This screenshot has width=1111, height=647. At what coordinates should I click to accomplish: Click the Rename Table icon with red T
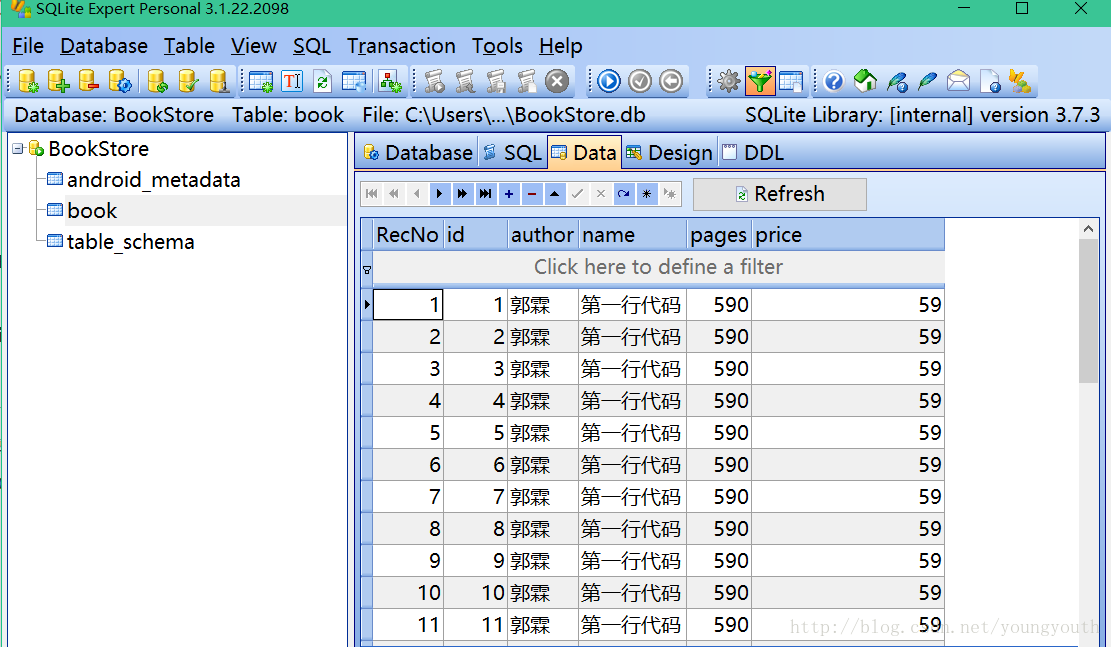pyautogui.click(x=292, y=81)
